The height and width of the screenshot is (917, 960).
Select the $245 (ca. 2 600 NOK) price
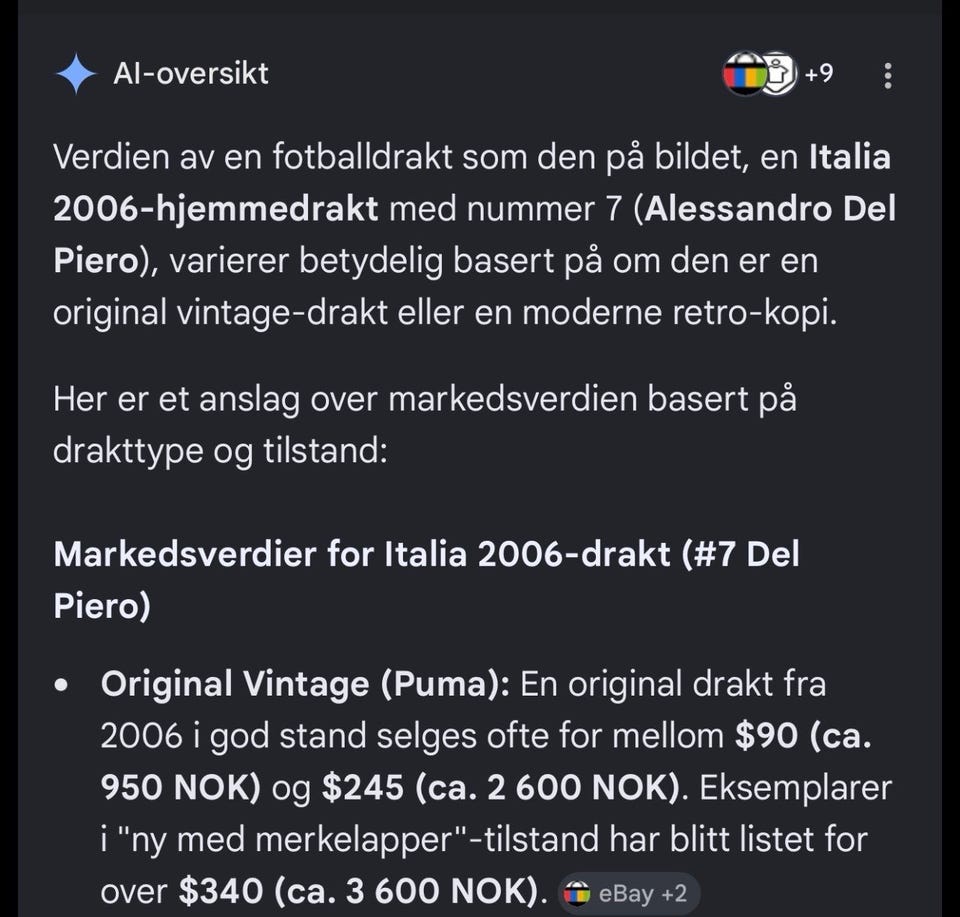pos(501,788)
